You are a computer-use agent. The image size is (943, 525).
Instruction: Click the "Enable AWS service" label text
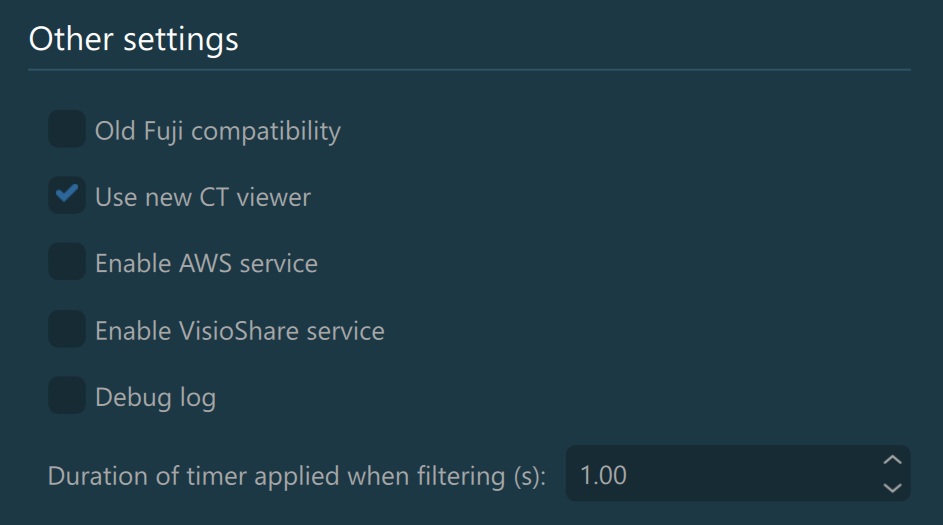pyautogui.click(x=206, y=264)
